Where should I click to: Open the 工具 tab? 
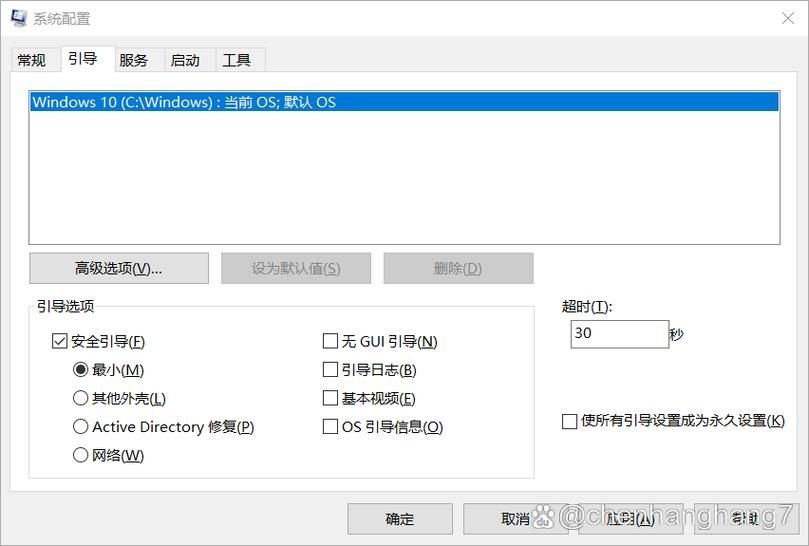[237, 60]
